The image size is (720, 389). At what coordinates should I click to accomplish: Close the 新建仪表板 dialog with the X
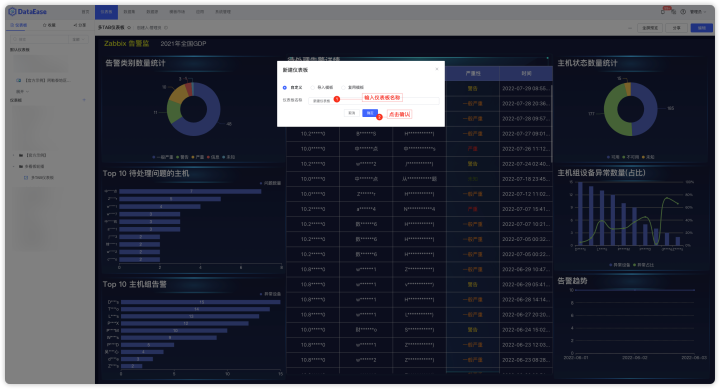pos(437,69)
